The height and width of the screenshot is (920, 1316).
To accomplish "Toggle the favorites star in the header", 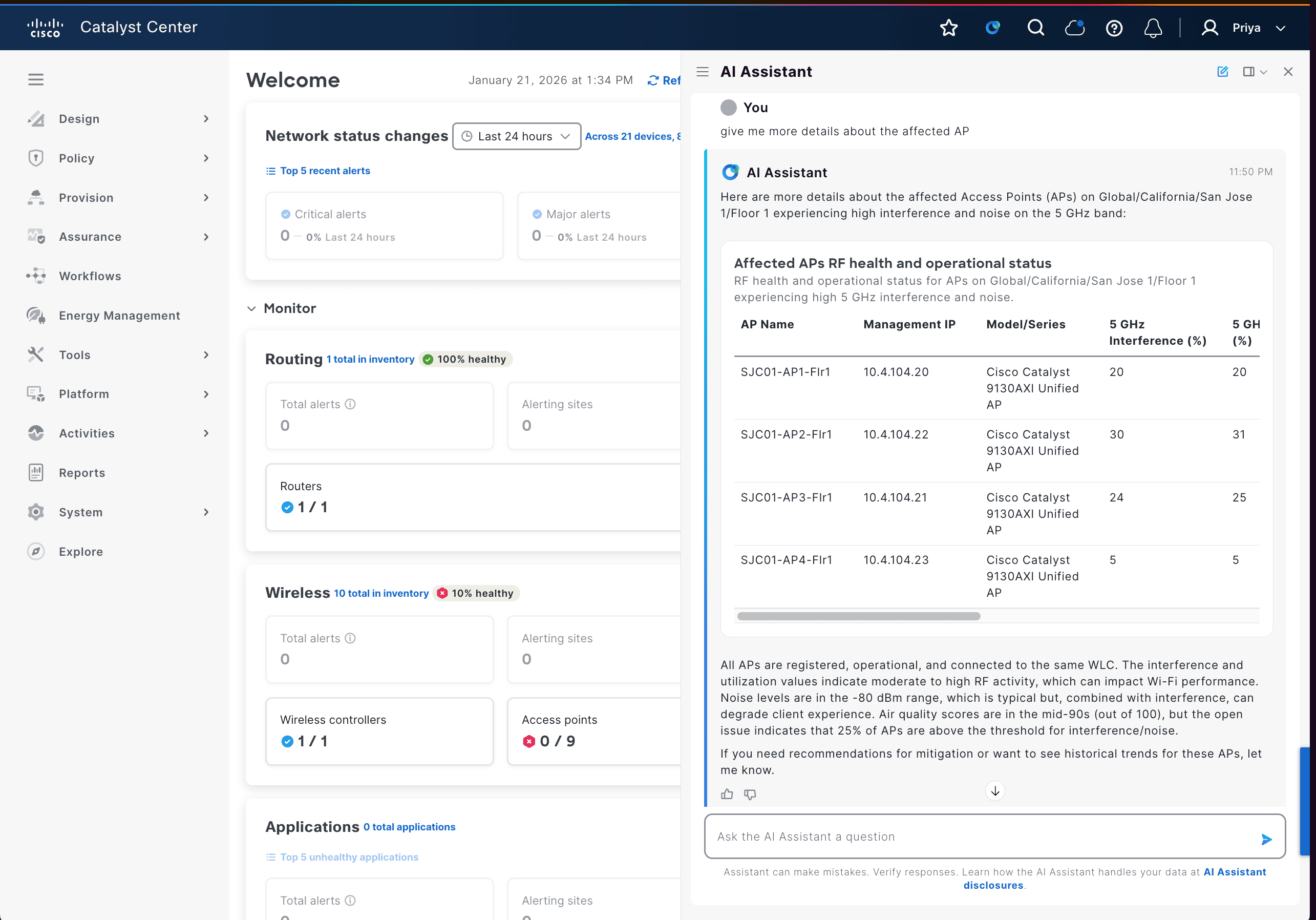I will click(x=949, y=28).
